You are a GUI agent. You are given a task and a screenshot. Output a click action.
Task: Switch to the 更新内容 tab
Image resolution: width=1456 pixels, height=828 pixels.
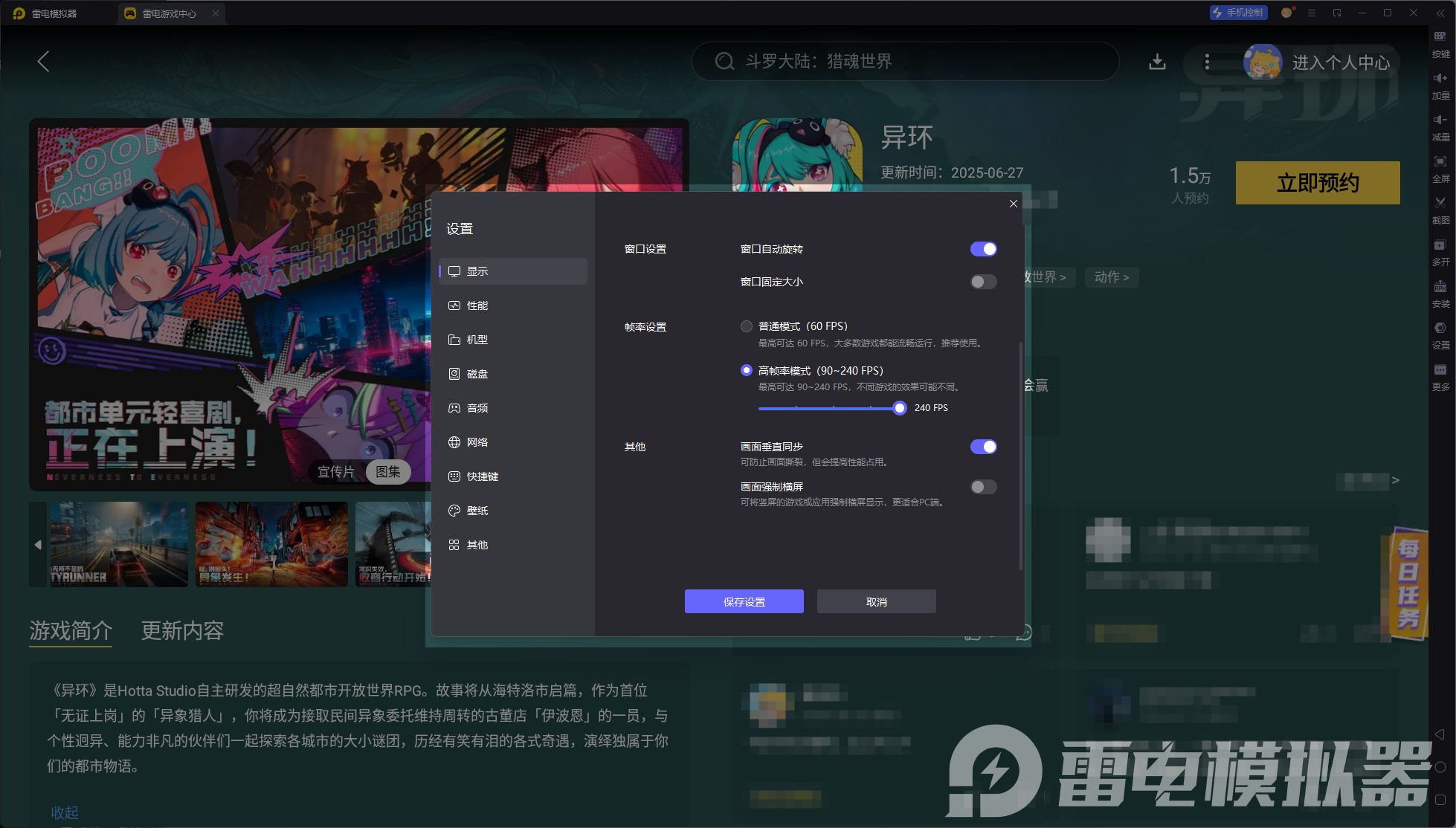point(182,631)
